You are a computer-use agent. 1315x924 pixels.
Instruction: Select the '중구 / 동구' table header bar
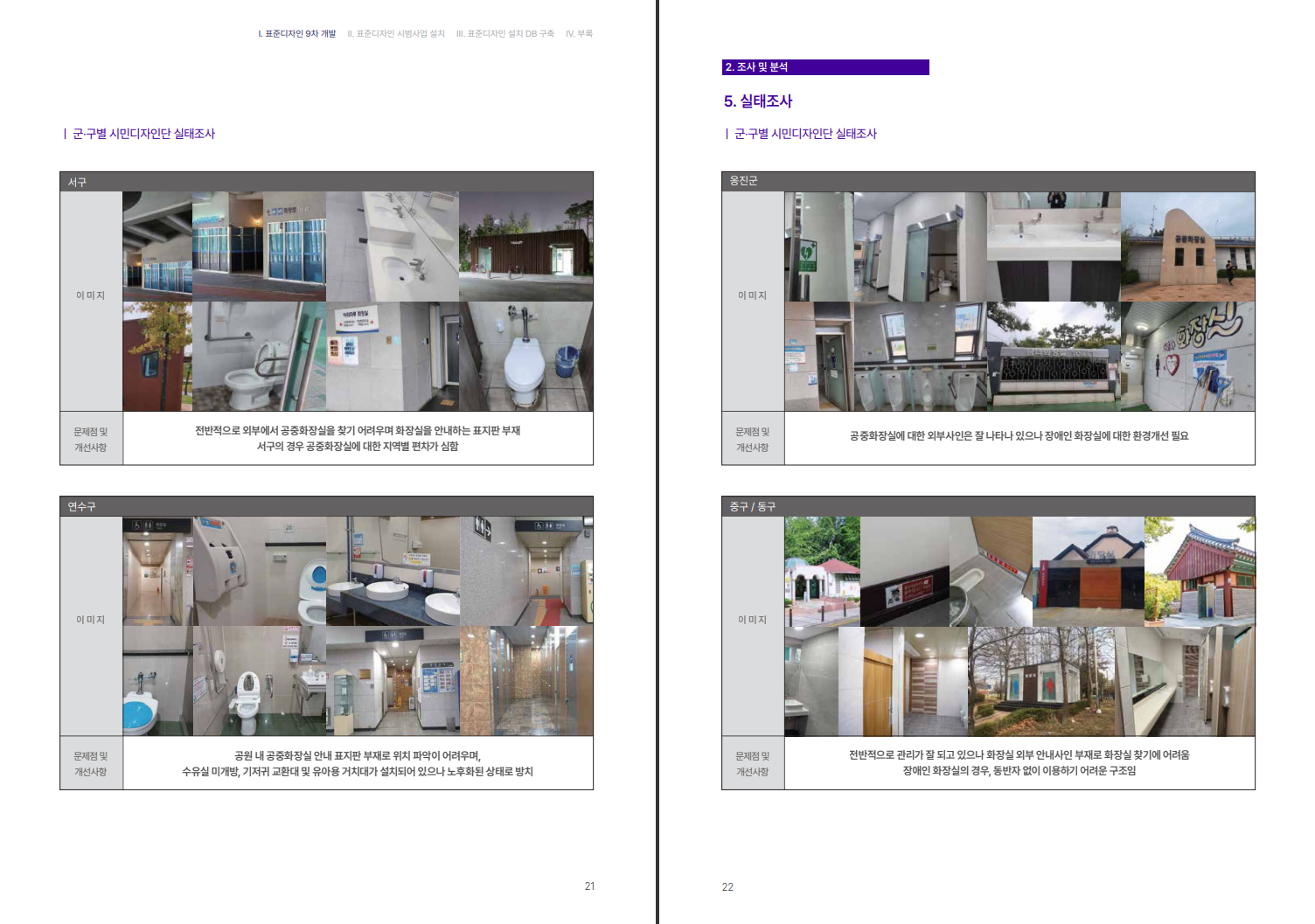pyautogui.click(x=988, y=506)
